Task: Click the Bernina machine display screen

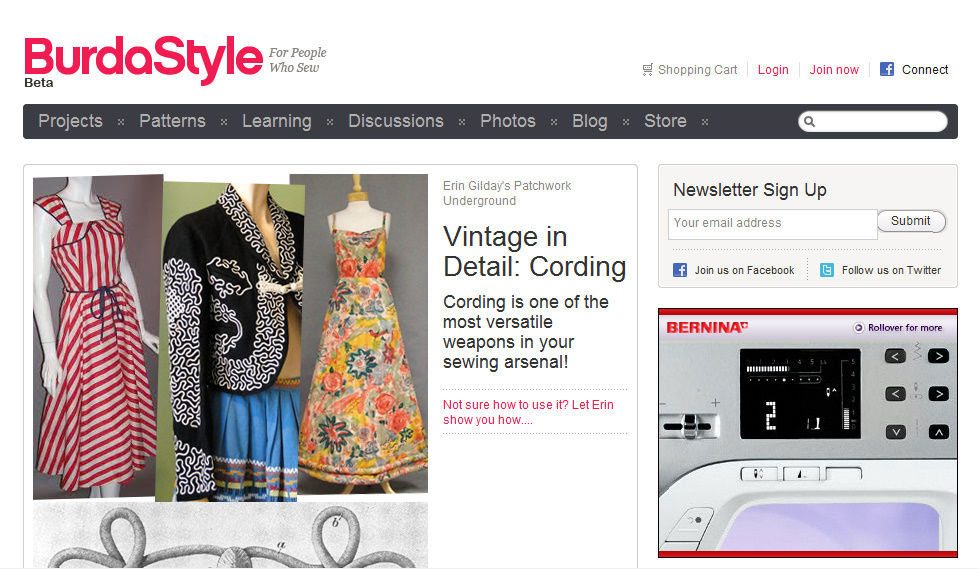Action: [800, 393]
